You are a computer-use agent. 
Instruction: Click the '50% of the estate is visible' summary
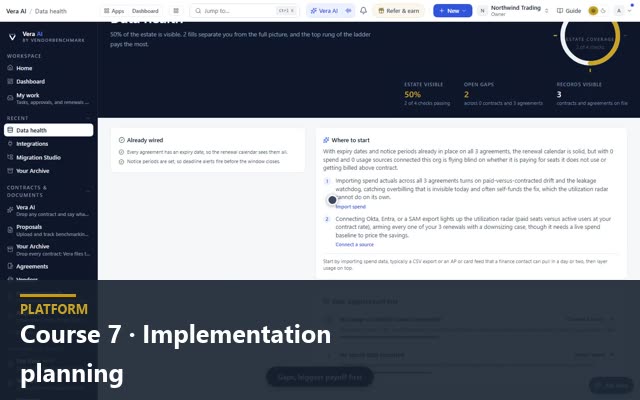click(240, 39)
